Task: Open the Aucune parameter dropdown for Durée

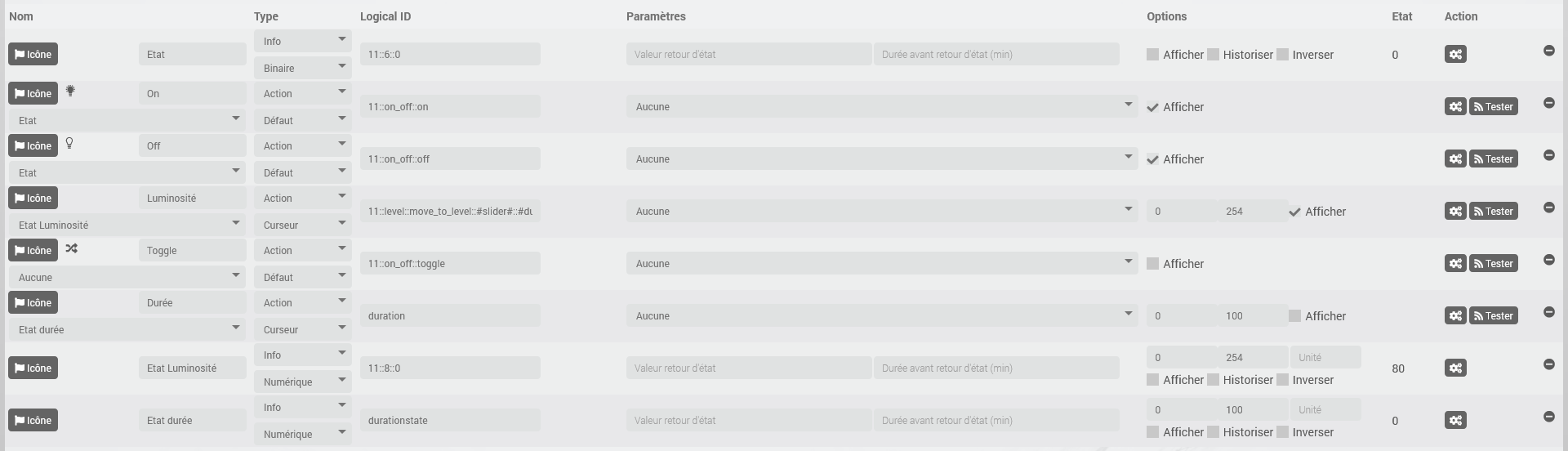Action: coord(881,316)
